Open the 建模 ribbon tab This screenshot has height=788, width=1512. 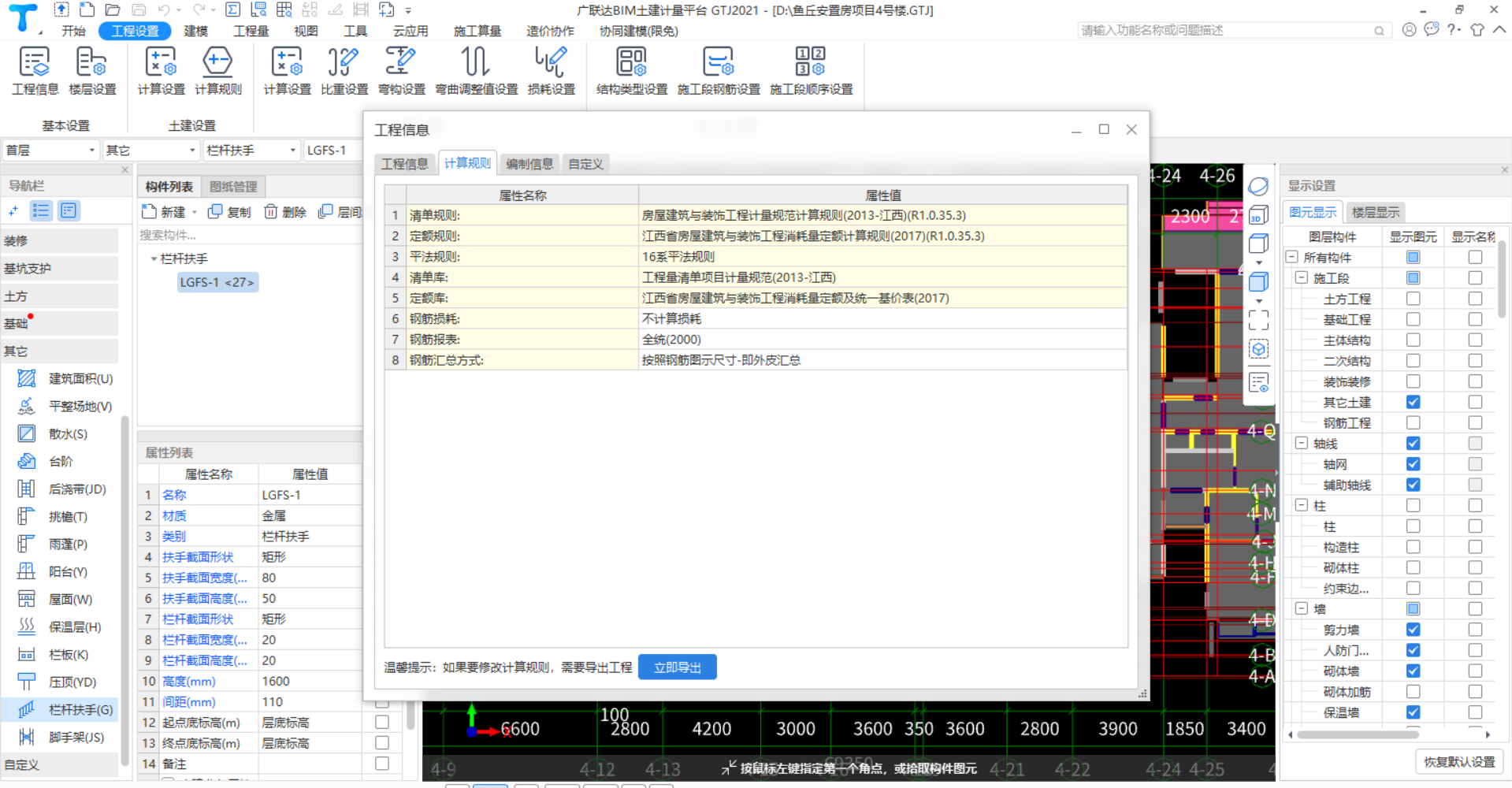(196, 32)
